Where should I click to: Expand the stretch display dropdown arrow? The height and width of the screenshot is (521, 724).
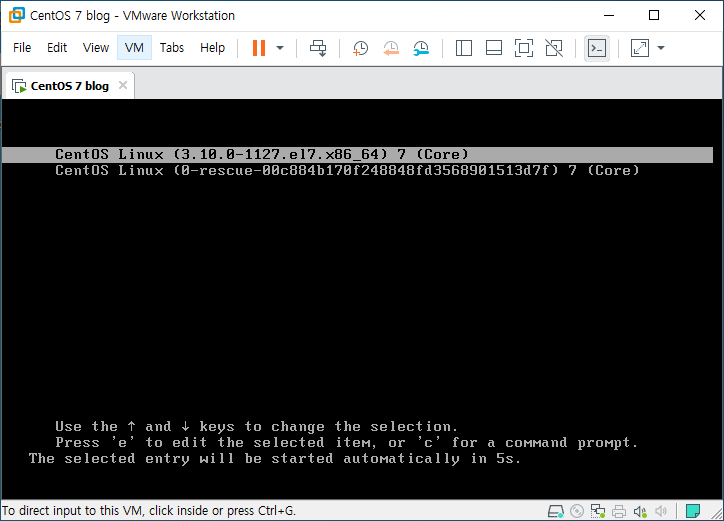tap(661, 48)
